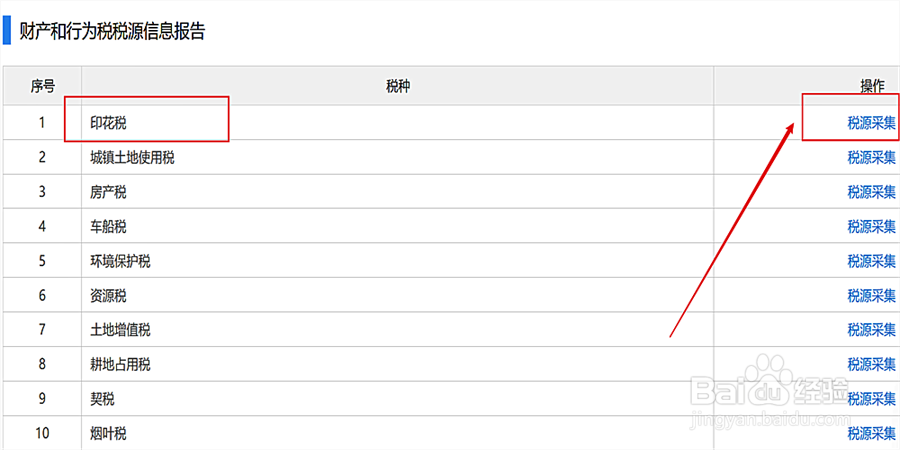
Task: Open 税源采集 for 城镇土地使用税
Action: click(x=871, y=157)
